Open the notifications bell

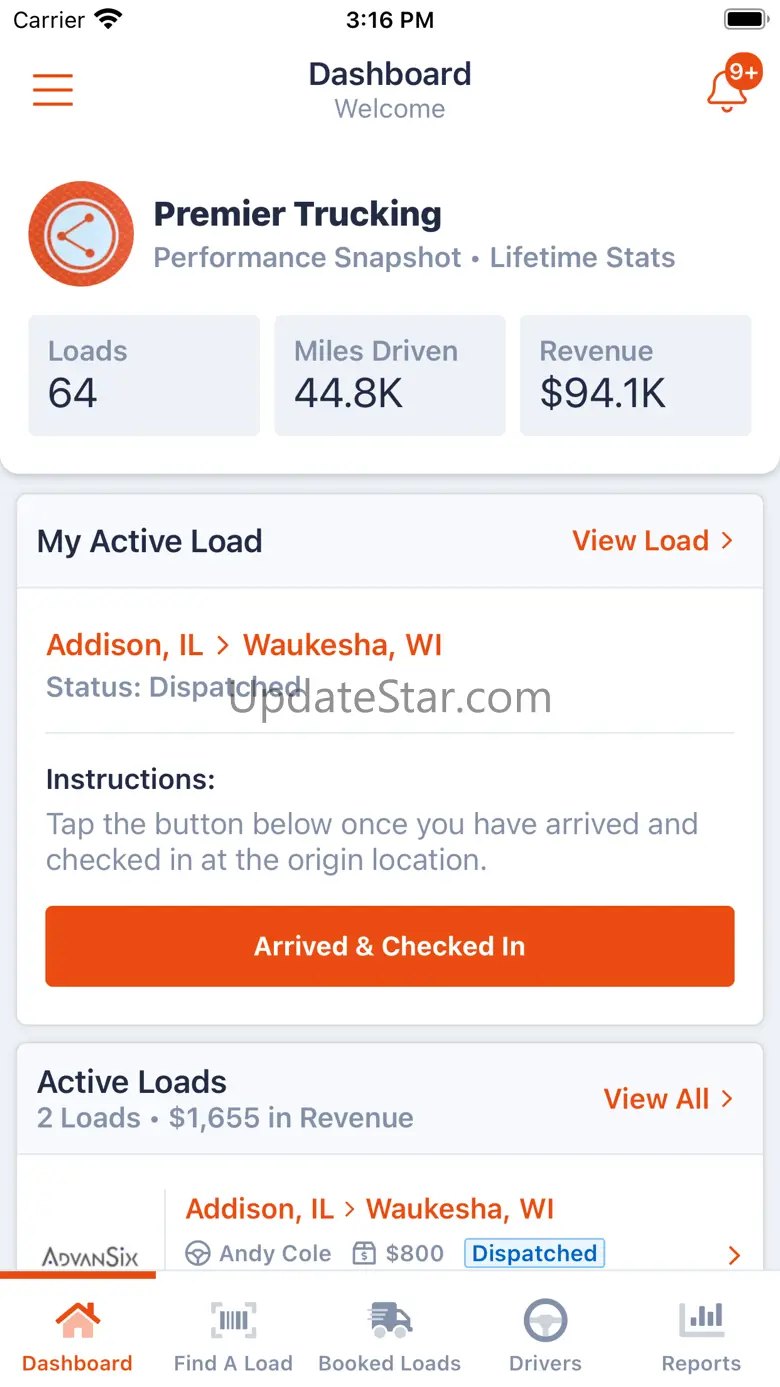tap(728, 91)
